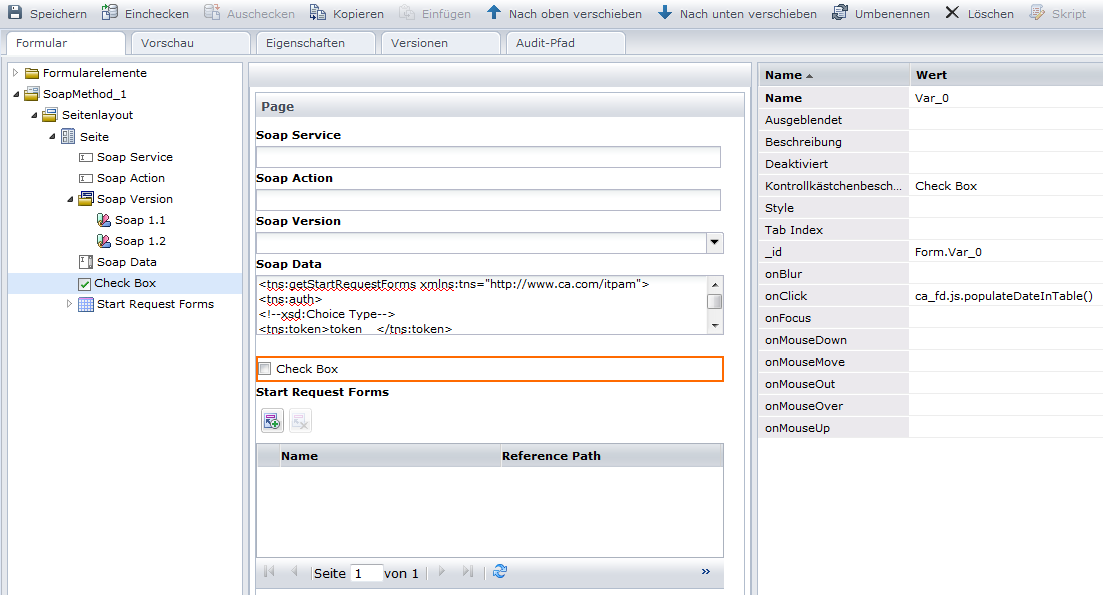
Task: Click the Umbenennen rename icon
Action: pos(839,13)
